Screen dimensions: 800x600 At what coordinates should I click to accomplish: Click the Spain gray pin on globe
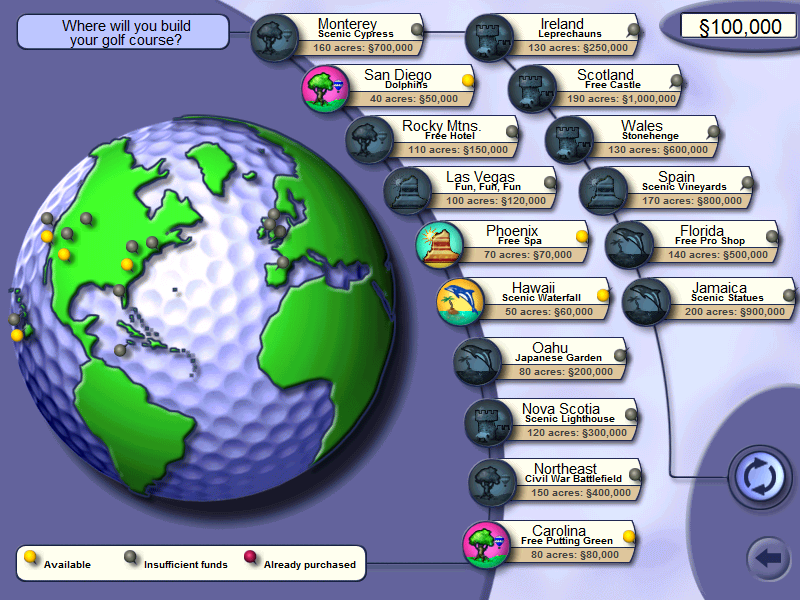click(283, 263)
